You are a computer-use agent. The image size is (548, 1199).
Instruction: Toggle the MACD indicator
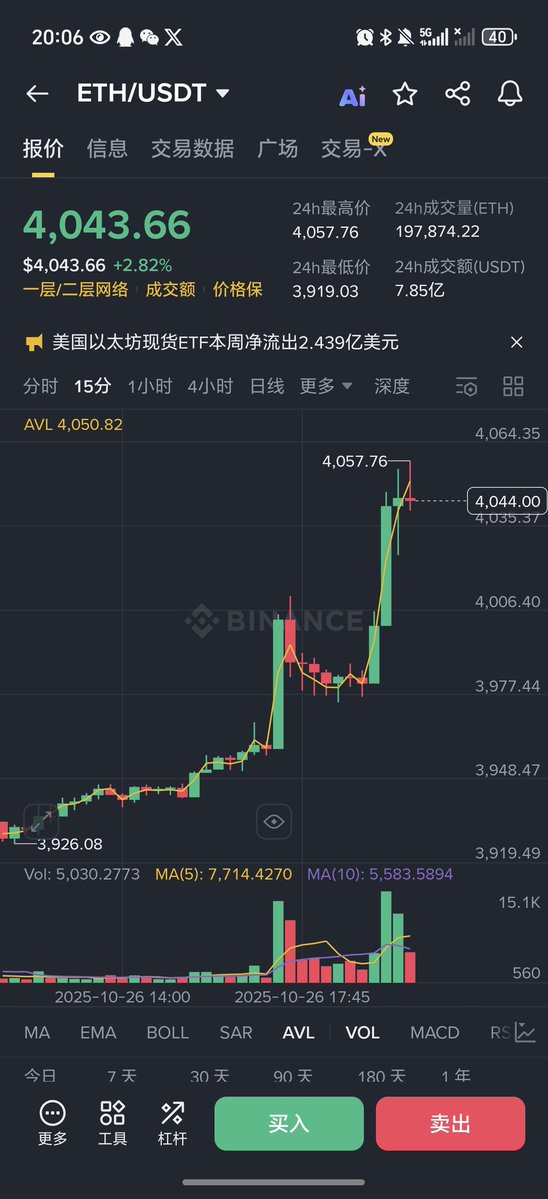(435, 1032)
